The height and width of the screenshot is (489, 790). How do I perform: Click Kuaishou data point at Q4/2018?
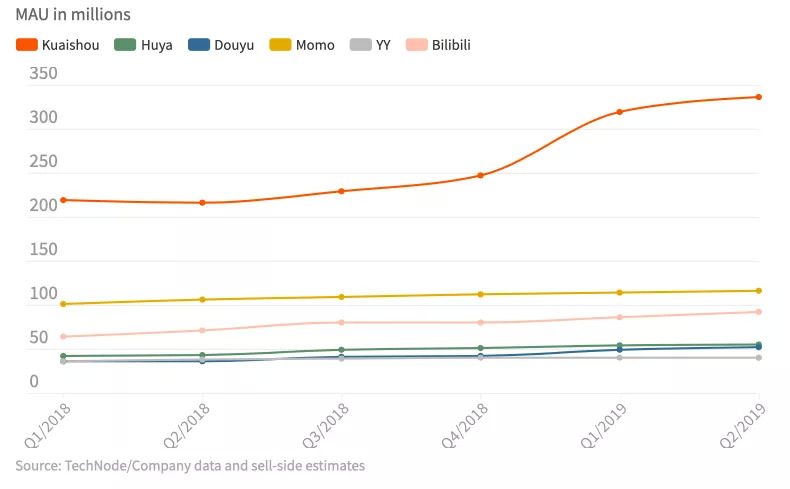point(481,176)
